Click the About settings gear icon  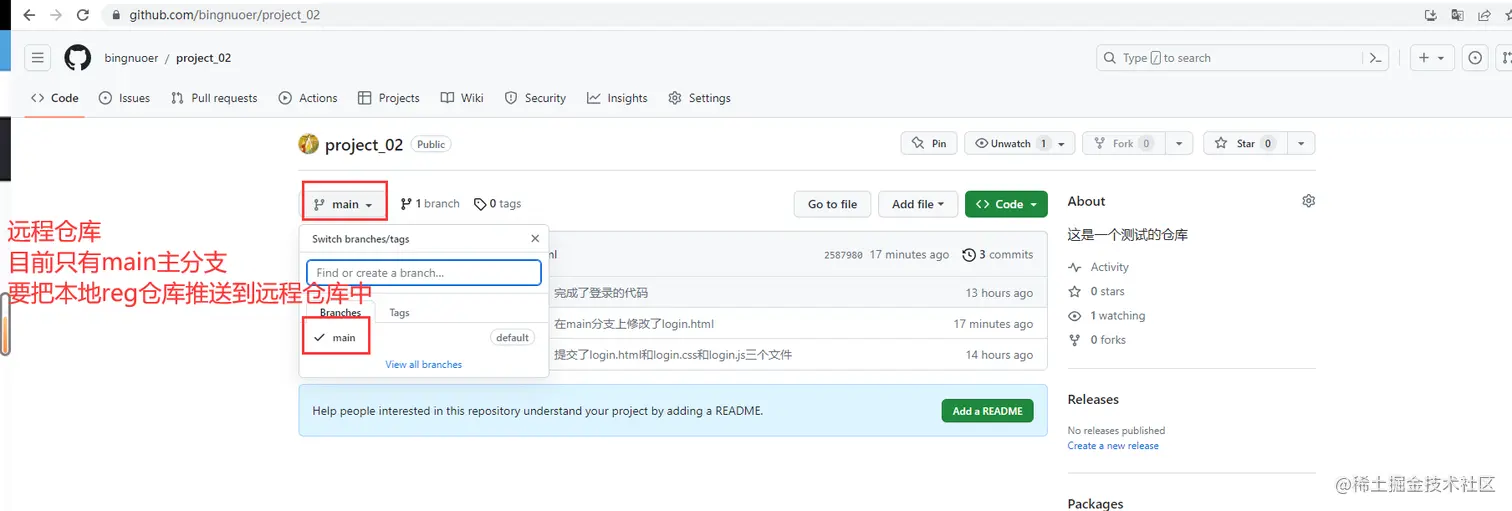coord(1308,201)
